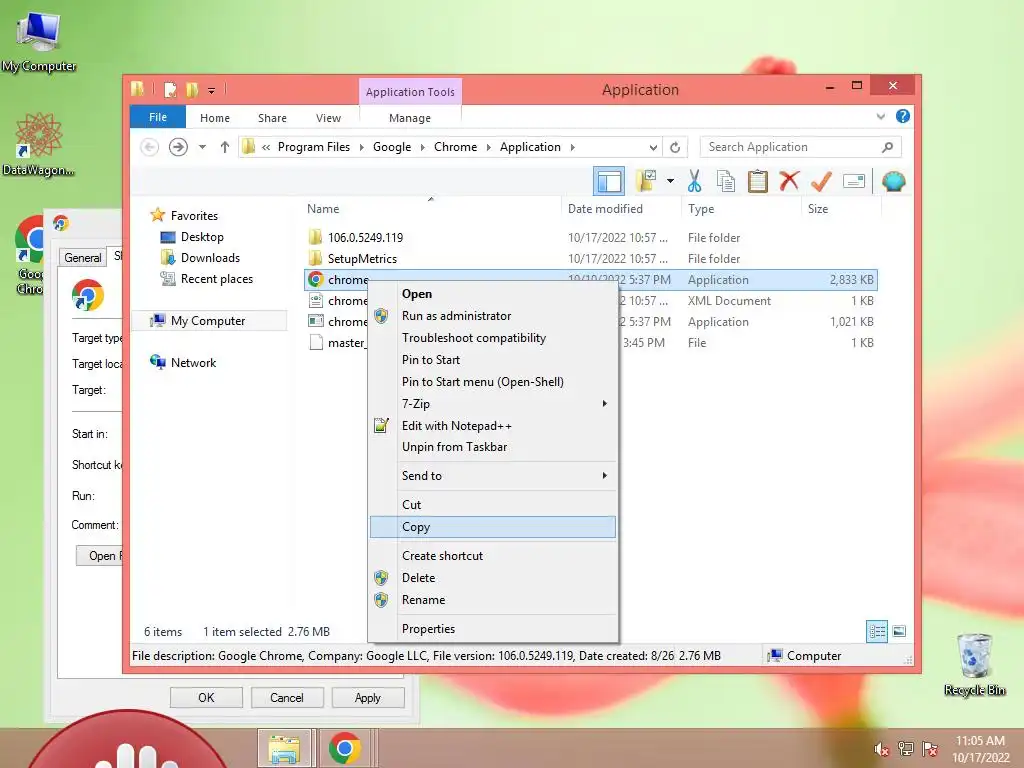Sort by Size column header

pyautogui.click(x=818, y=209)
